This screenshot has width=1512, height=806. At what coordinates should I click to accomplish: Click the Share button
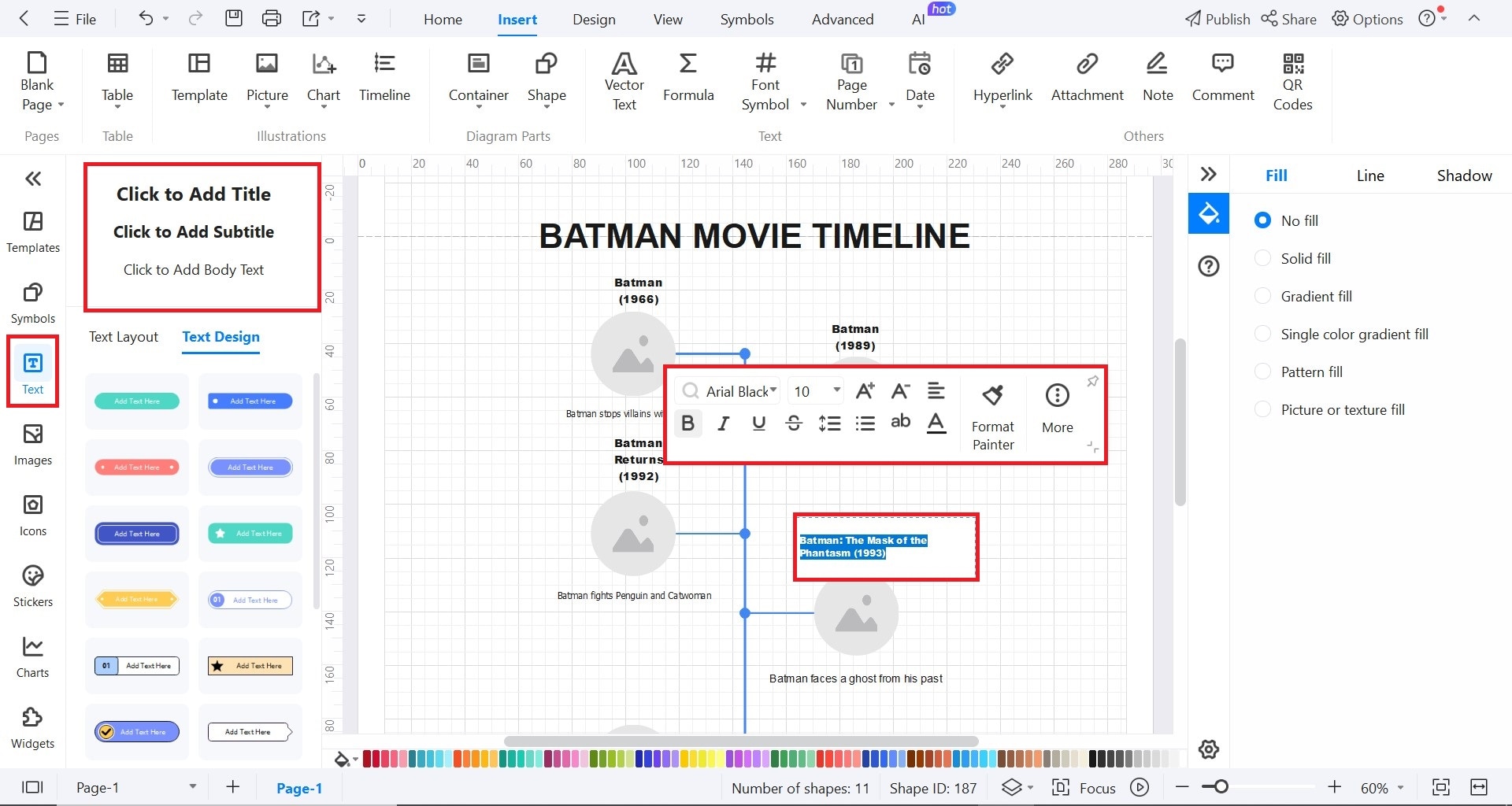[1288, 19]
